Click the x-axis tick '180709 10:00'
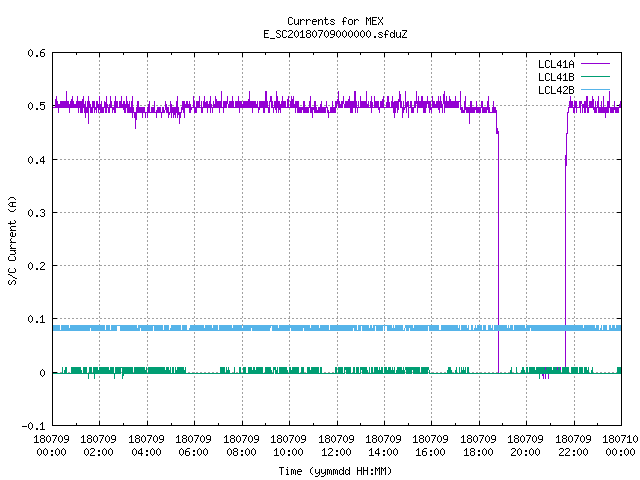This screenshot has width=640, height=480. (x=288, y=446)
